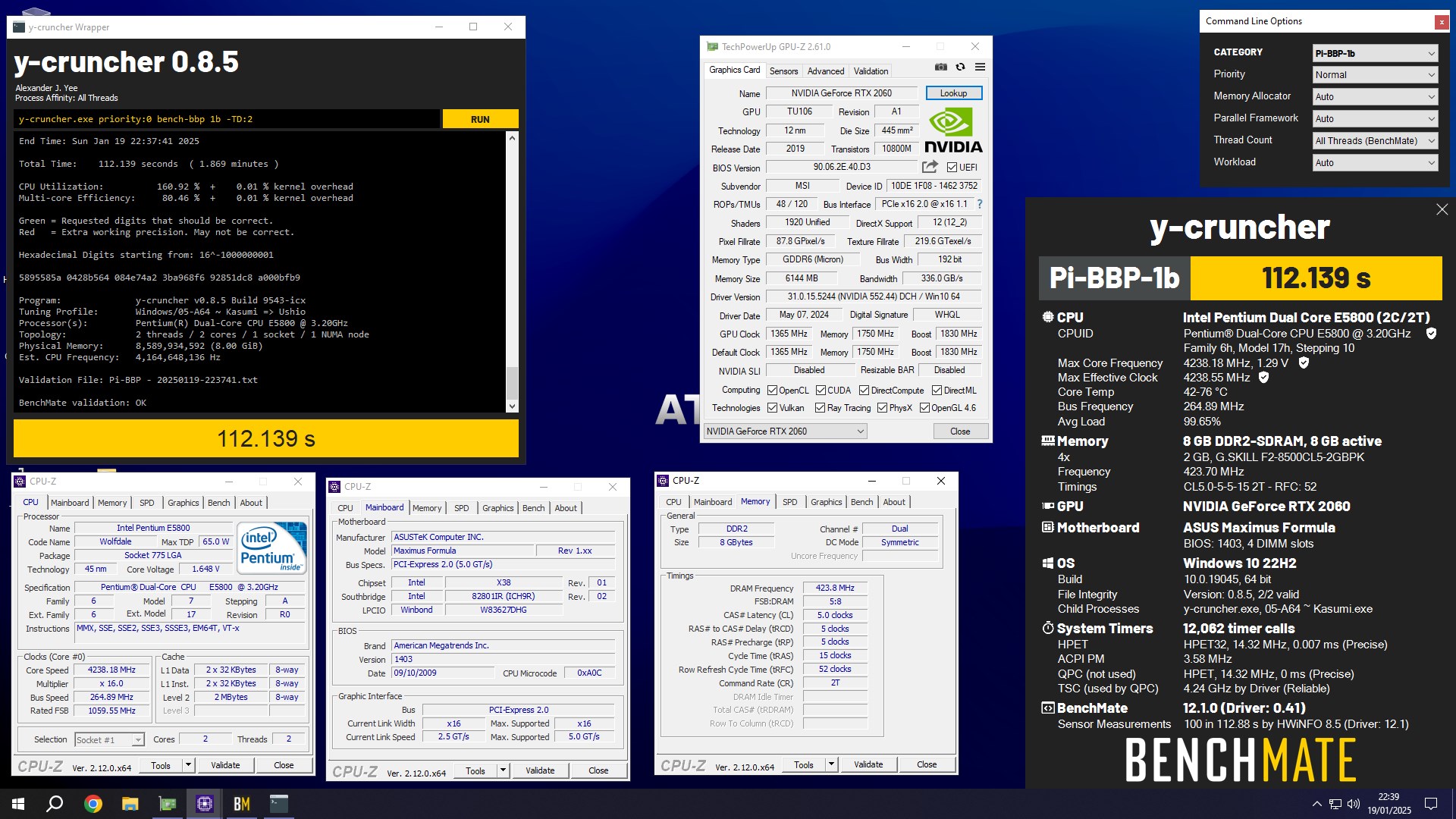The image size is (1456, 819).
Task: Toggle the CUDA checkbox
Action: click(x=821, y=391)
